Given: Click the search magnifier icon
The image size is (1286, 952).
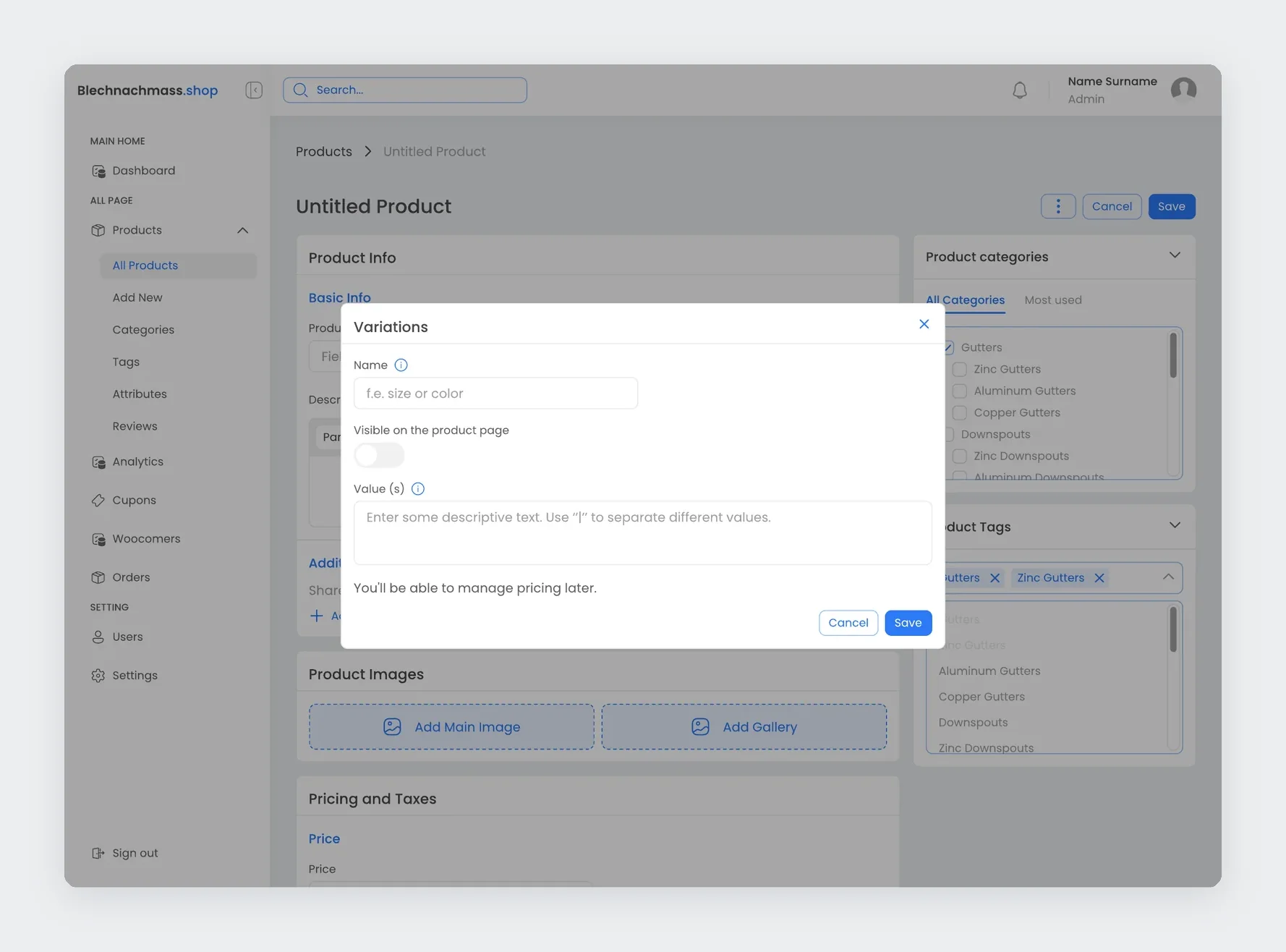Looking at the screenshot, I should coord(301,90).
